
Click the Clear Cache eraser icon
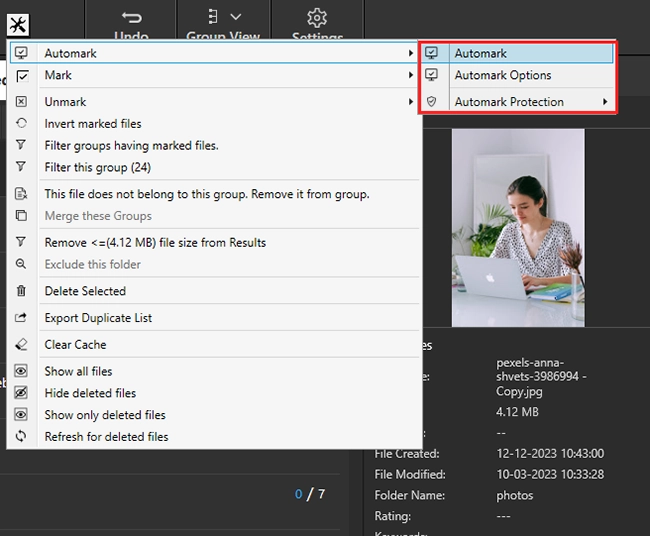[x=21, y=344]
